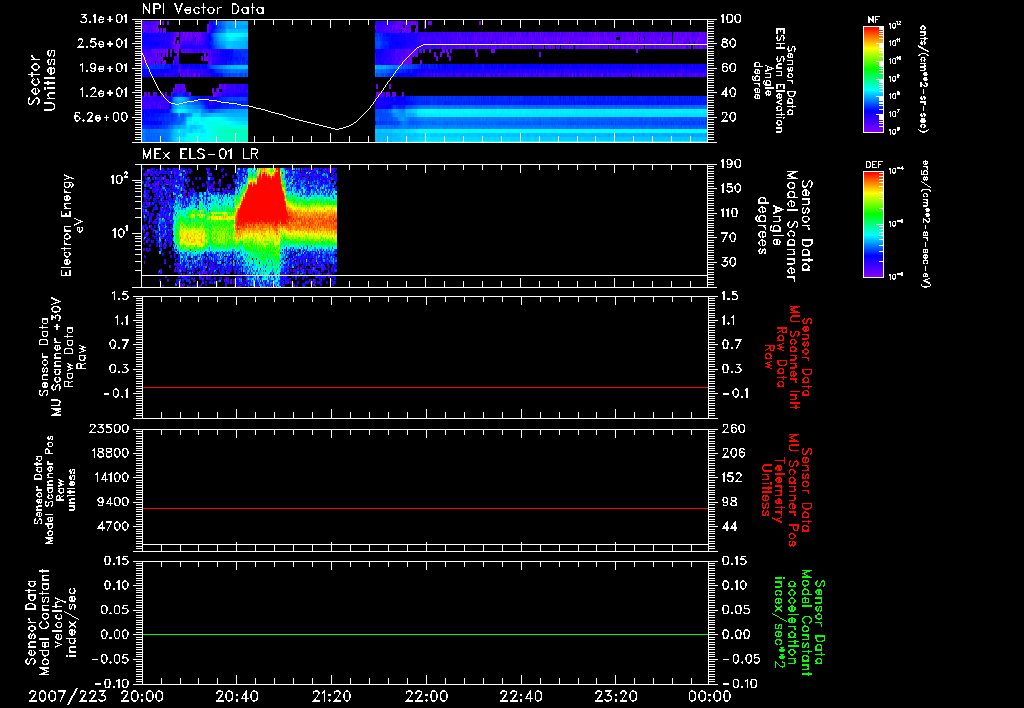The height and width of the screenshot is (708, 1024).
Task: Click the "cnts/(cm**2-sr-sec)" units label
Action: [x=922, y=78]
